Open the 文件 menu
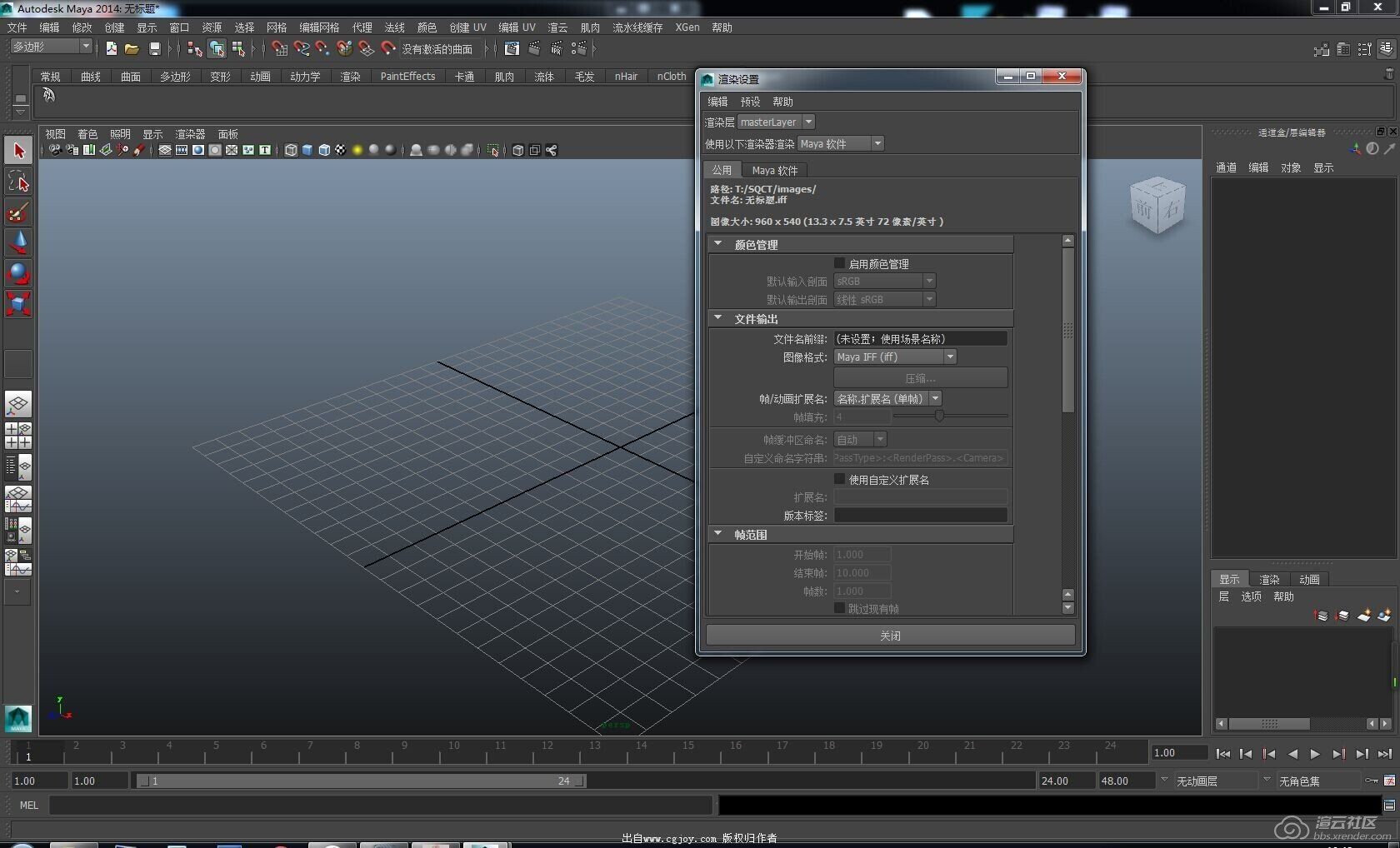Screen dimensions: 1400x848 17,27
